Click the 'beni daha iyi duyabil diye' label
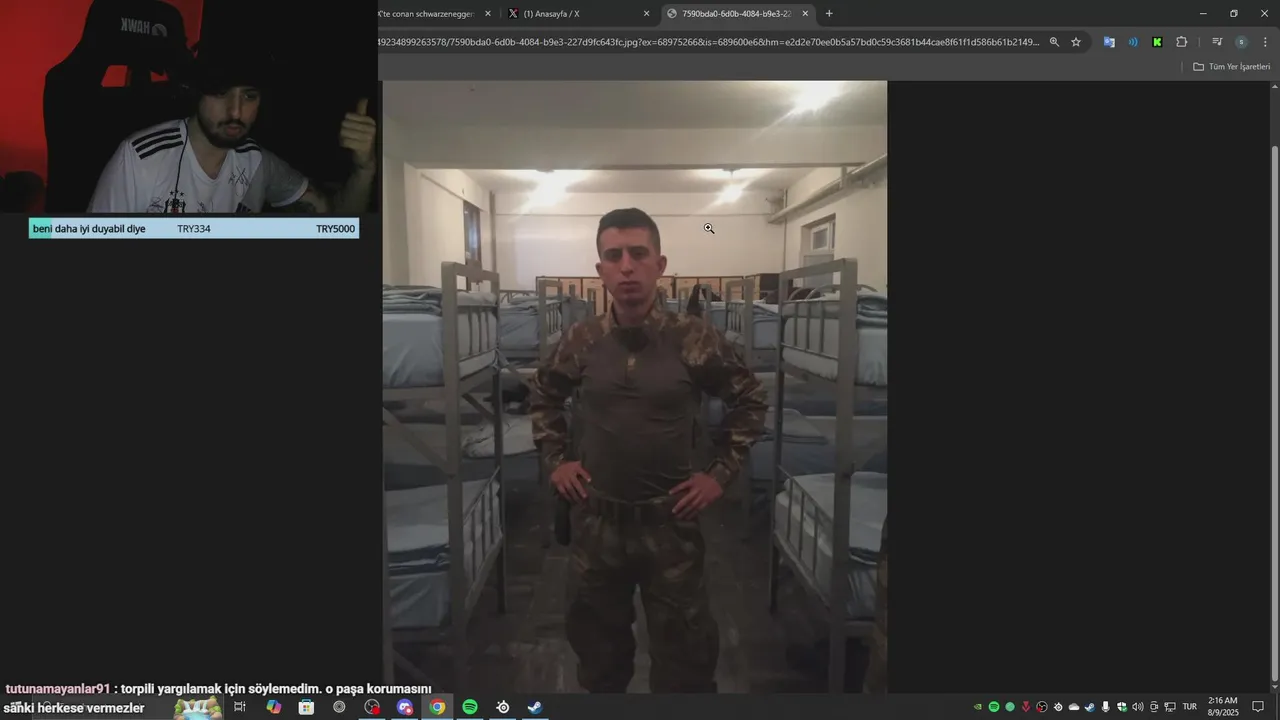 click(89, 229)
